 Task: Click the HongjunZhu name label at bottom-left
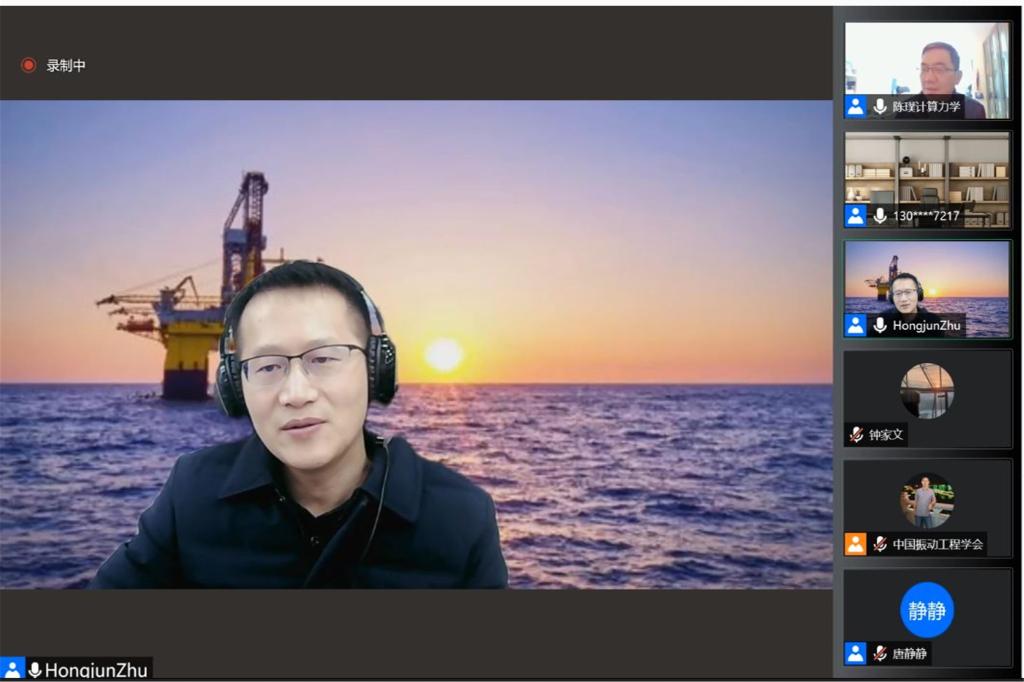coord(96,670)
